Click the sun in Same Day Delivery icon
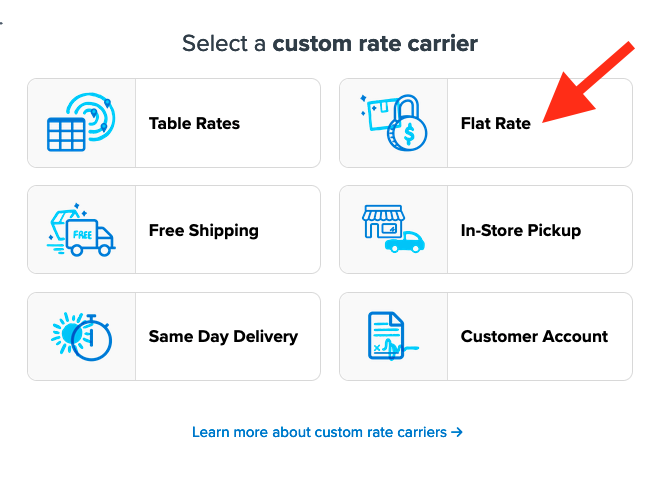657x482 pixels. tap(69, 331)
